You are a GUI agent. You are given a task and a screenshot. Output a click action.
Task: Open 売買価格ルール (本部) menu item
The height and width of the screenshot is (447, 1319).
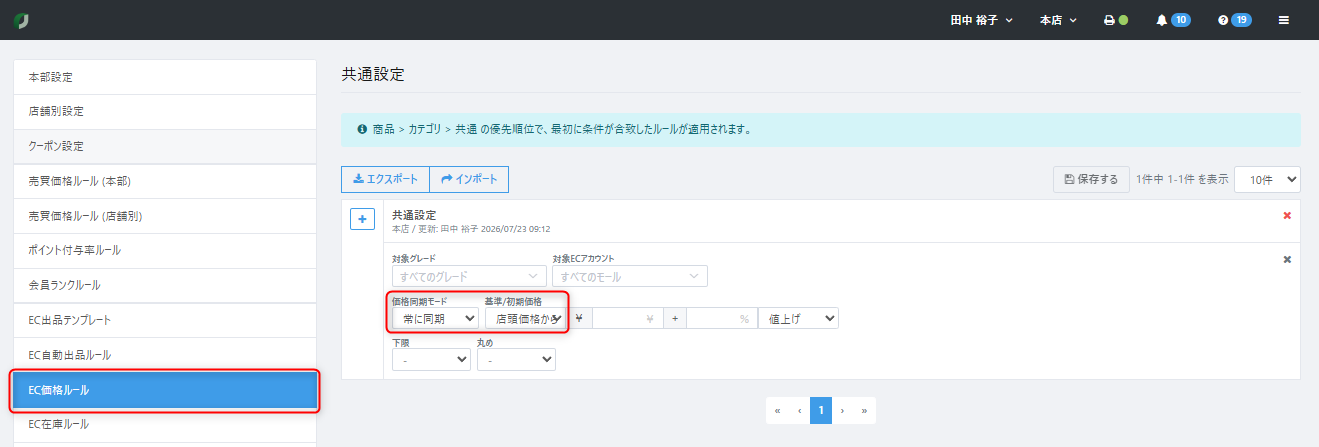tap(165, 181)
